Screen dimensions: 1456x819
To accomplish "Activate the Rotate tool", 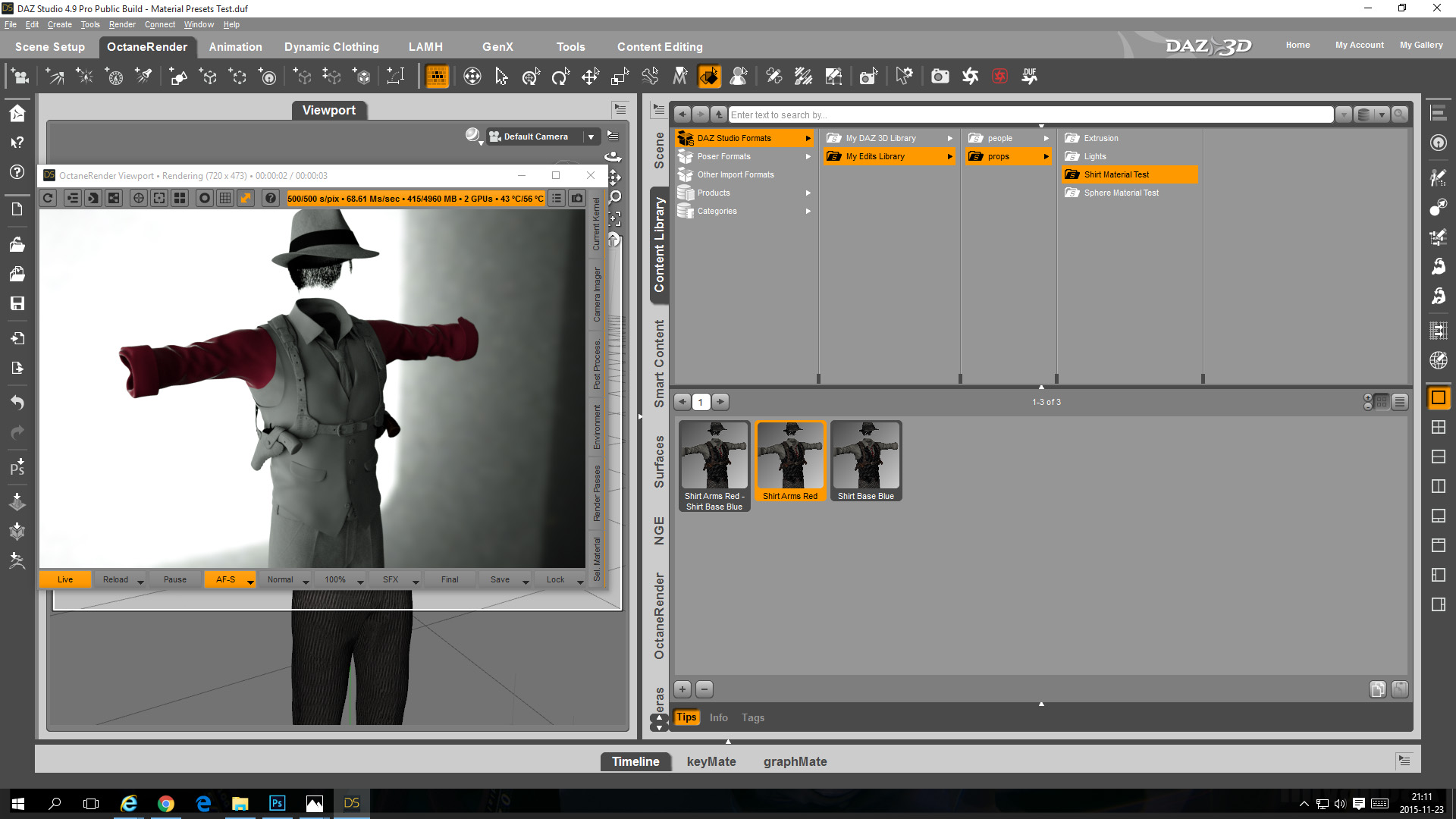I will [x=560, y=76].
